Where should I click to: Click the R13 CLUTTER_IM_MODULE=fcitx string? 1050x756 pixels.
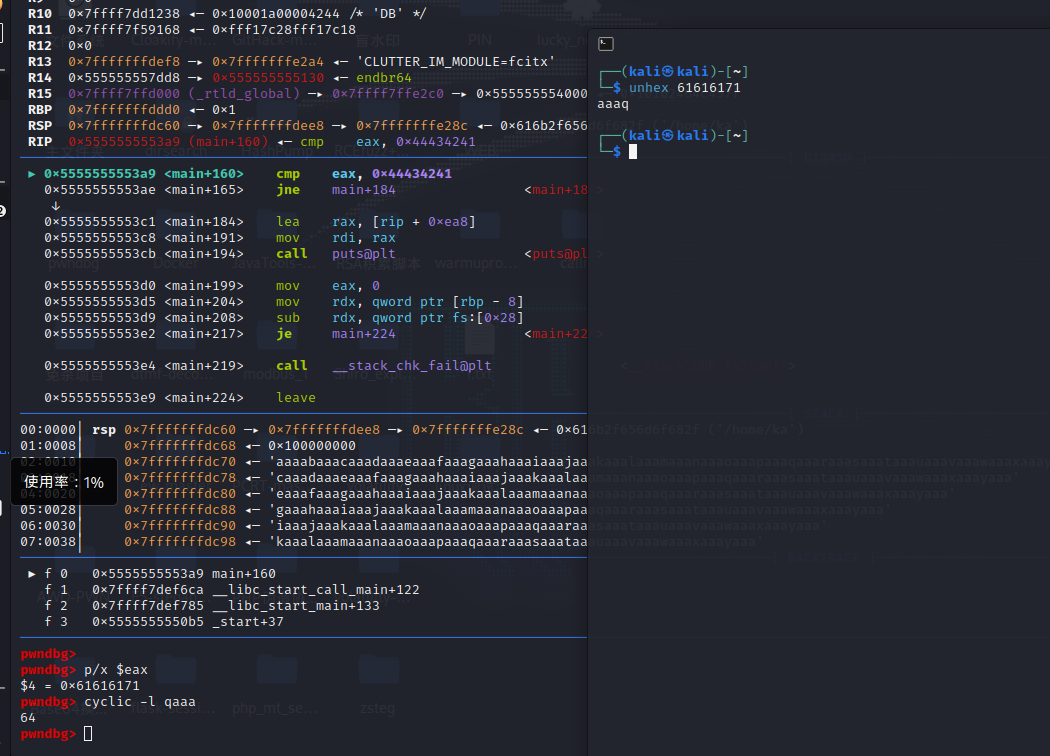(x=455, y=62)
